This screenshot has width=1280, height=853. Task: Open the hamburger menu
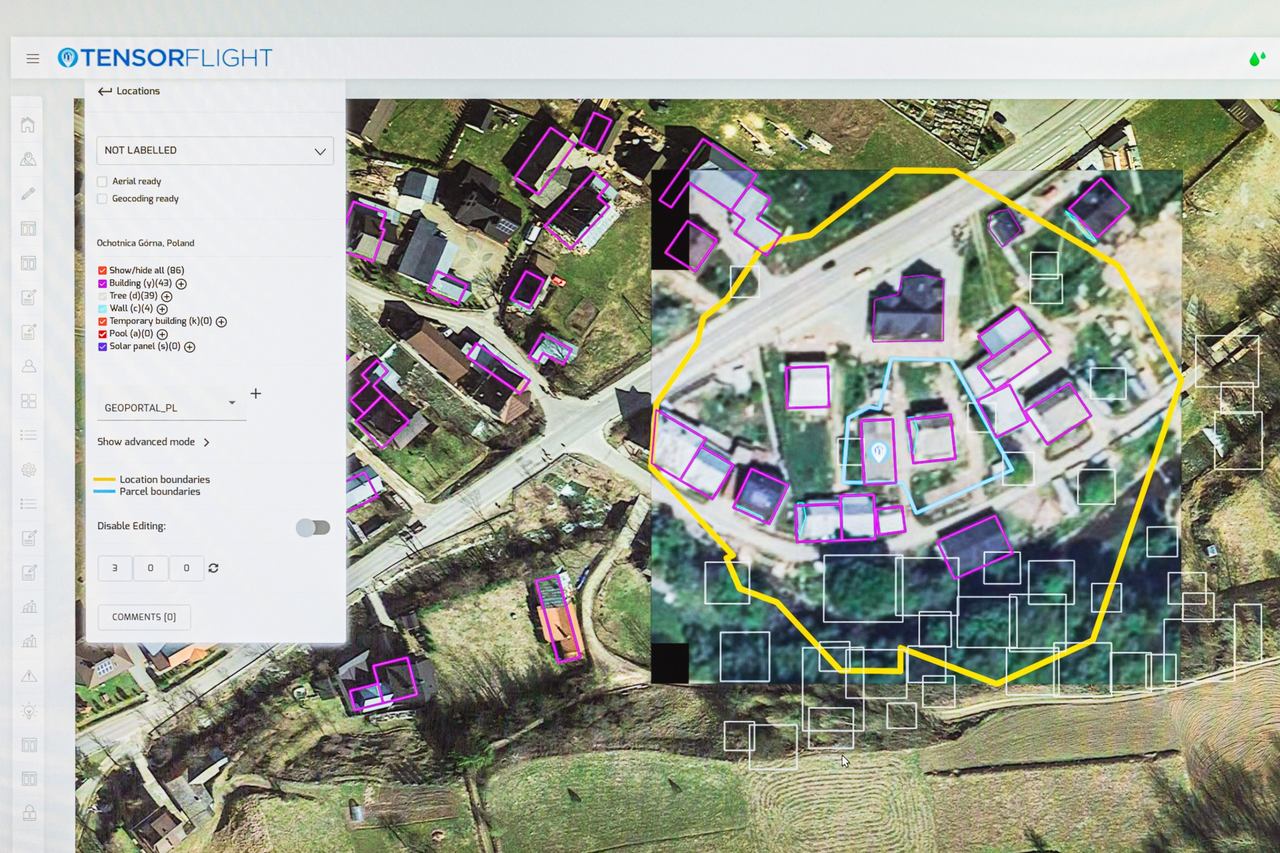point(33,59)
